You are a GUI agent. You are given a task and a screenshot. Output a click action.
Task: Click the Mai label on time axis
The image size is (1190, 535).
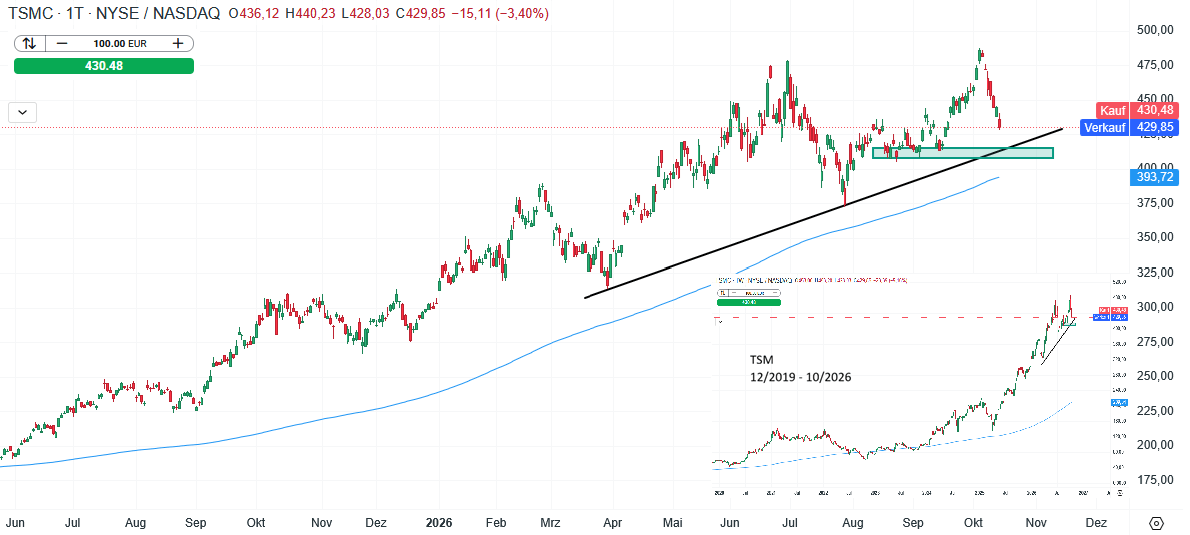(x=674, y=523)
